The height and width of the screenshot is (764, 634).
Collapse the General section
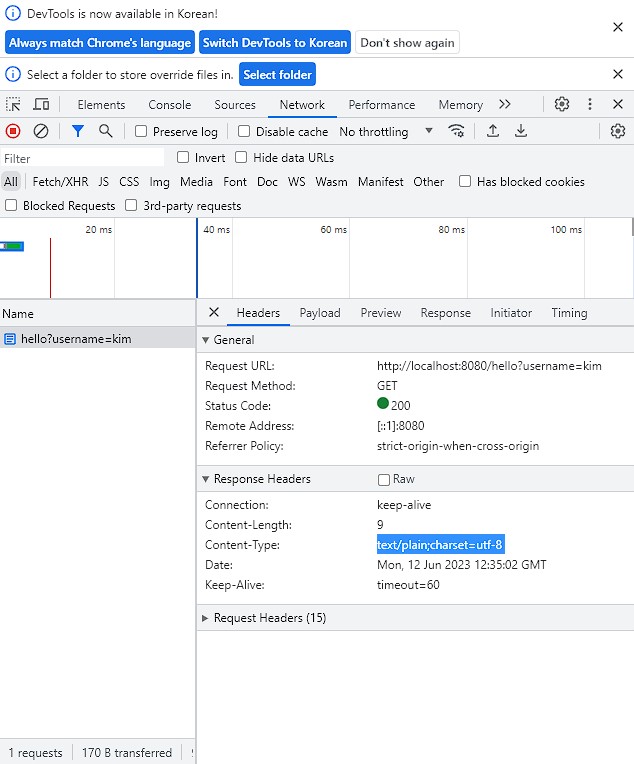click(x=206, y=340)
